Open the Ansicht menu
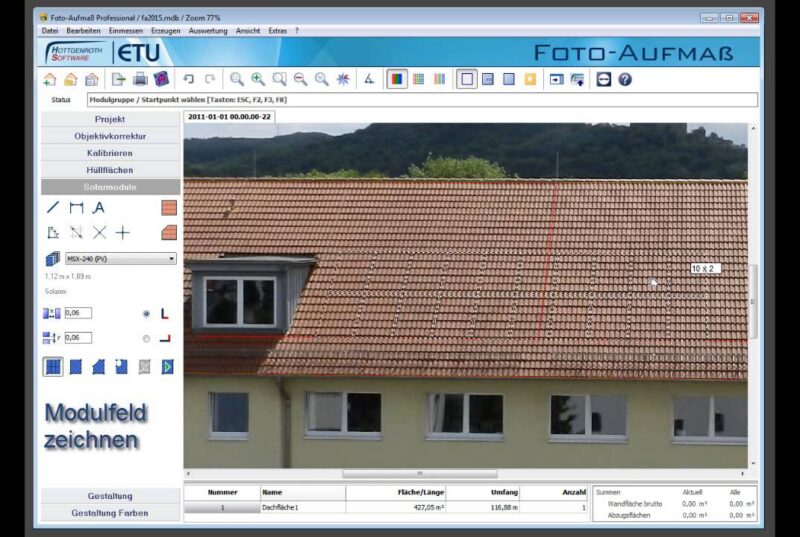The width and height of the screenshot is (800, 537). pyautogui.click(x=248, y=31)
